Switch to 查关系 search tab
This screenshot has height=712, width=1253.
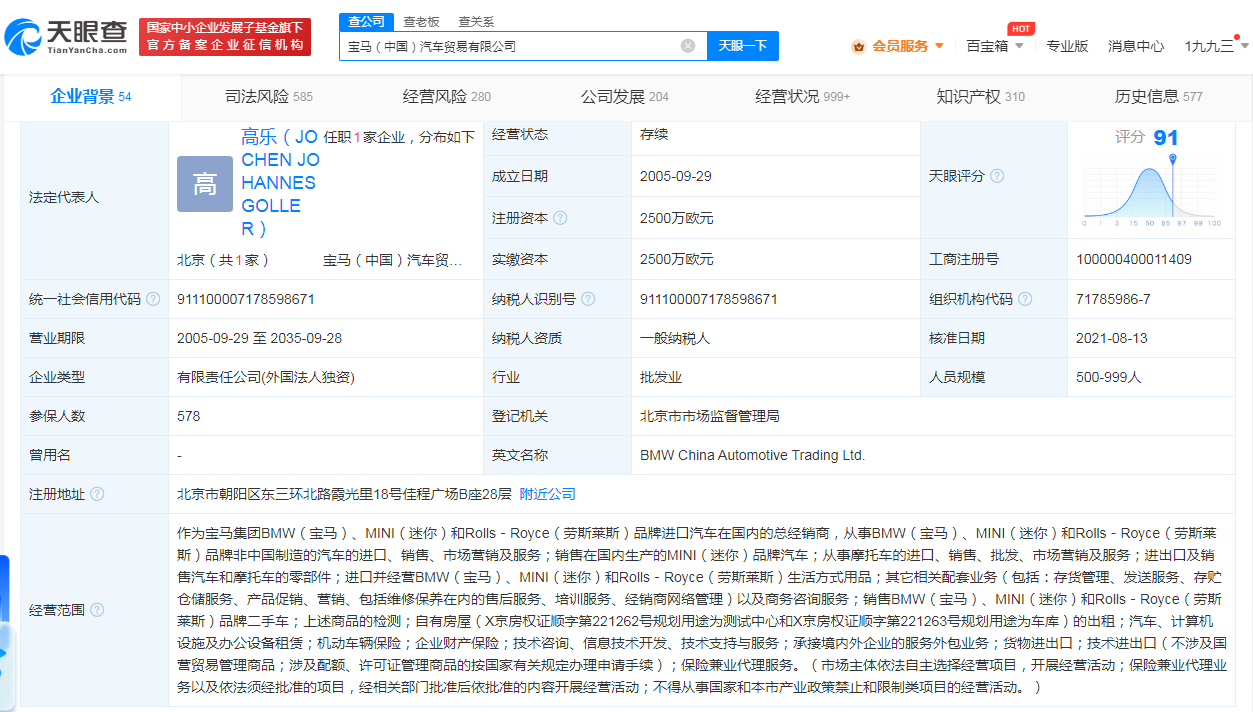coord(476,21)
